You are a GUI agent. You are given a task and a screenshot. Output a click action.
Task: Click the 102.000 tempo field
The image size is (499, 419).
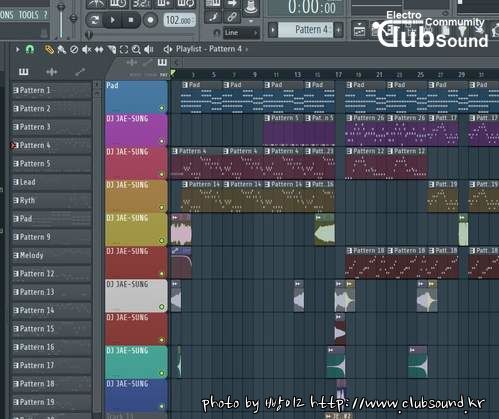(179, 20)
